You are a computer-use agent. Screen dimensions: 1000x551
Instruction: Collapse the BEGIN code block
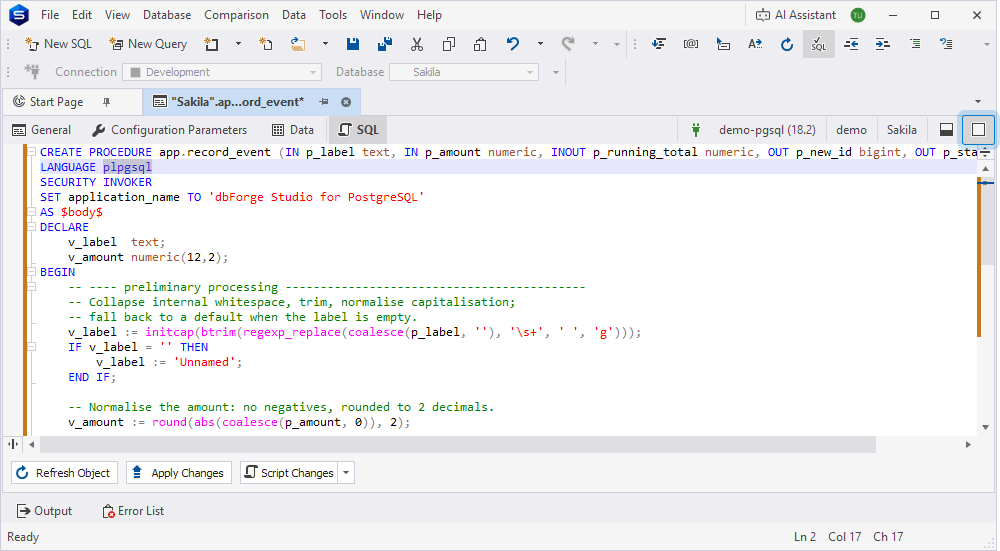[31, 272]
